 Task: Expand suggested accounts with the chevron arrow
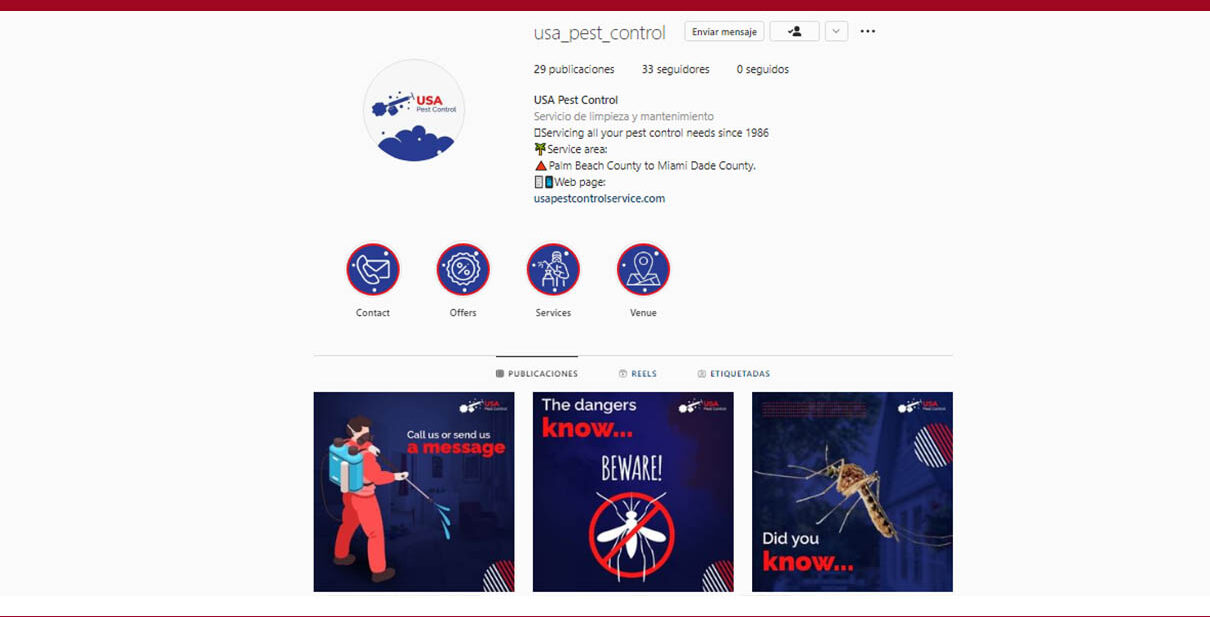[x=836, y=32]
